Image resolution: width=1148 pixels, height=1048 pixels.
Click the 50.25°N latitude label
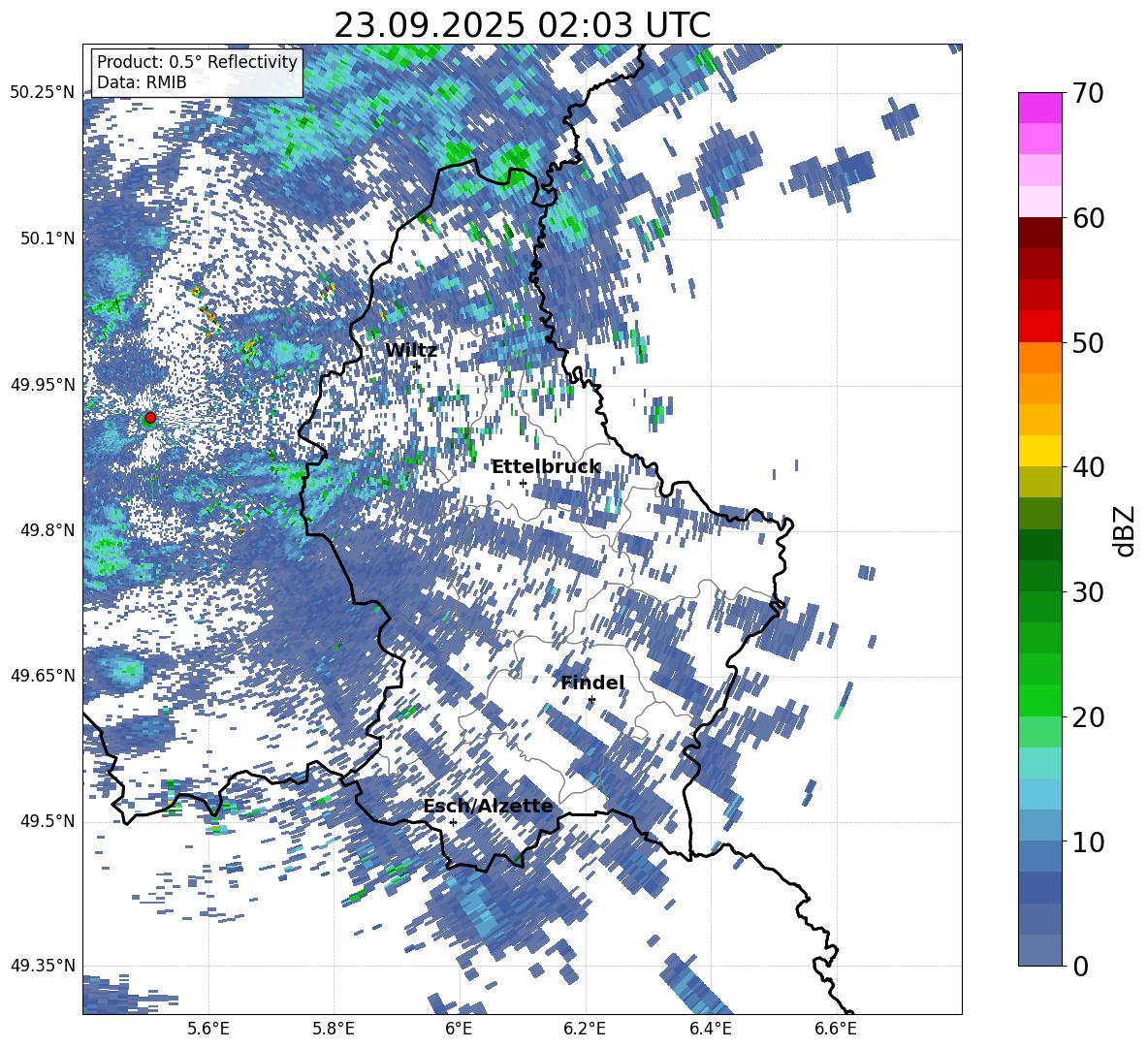[43, 93]
